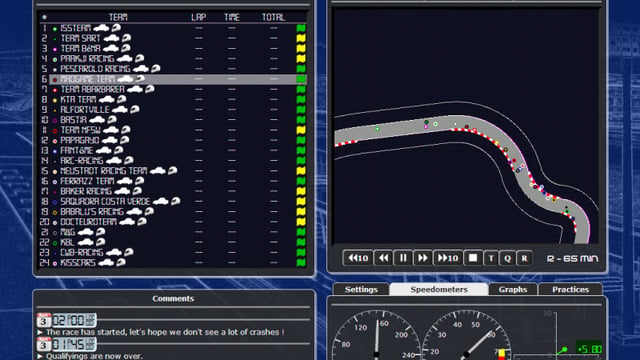Select the TEAM B&NR row
The image size is (640, 360).
click(173, 49)
